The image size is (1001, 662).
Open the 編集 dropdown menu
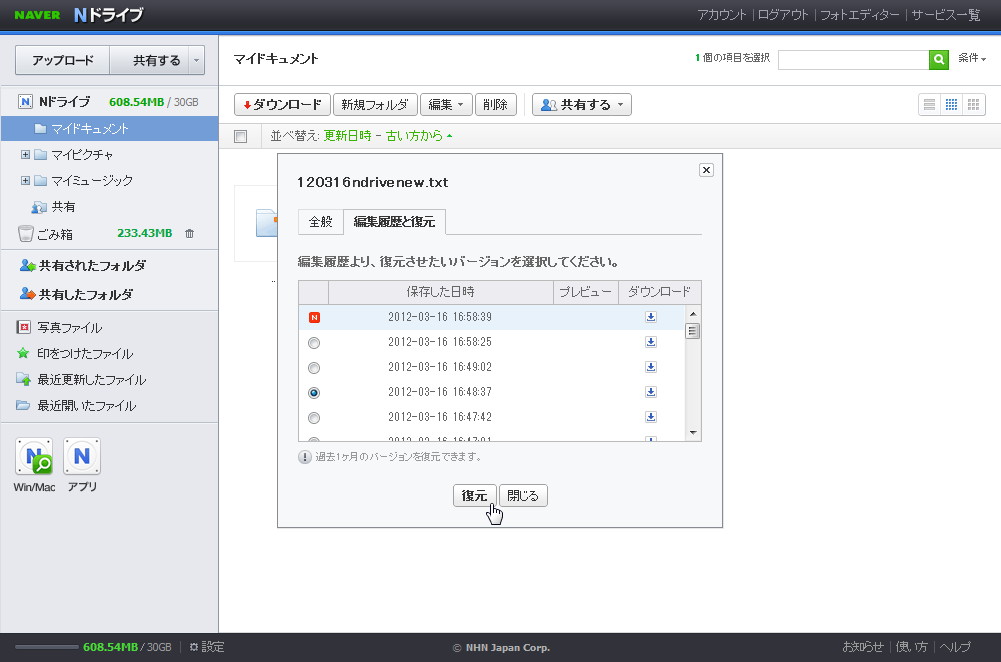(445, 104)
